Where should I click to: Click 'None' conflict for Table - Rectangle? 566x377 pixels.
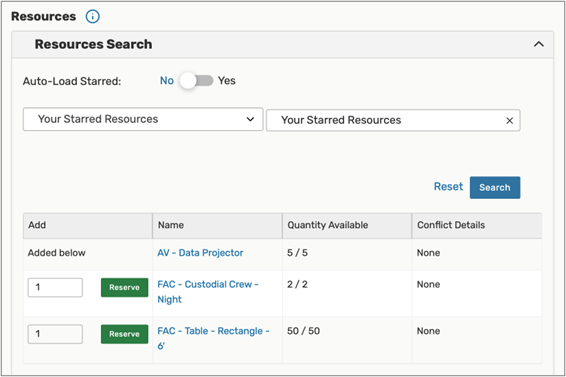[x=428, y=331]
